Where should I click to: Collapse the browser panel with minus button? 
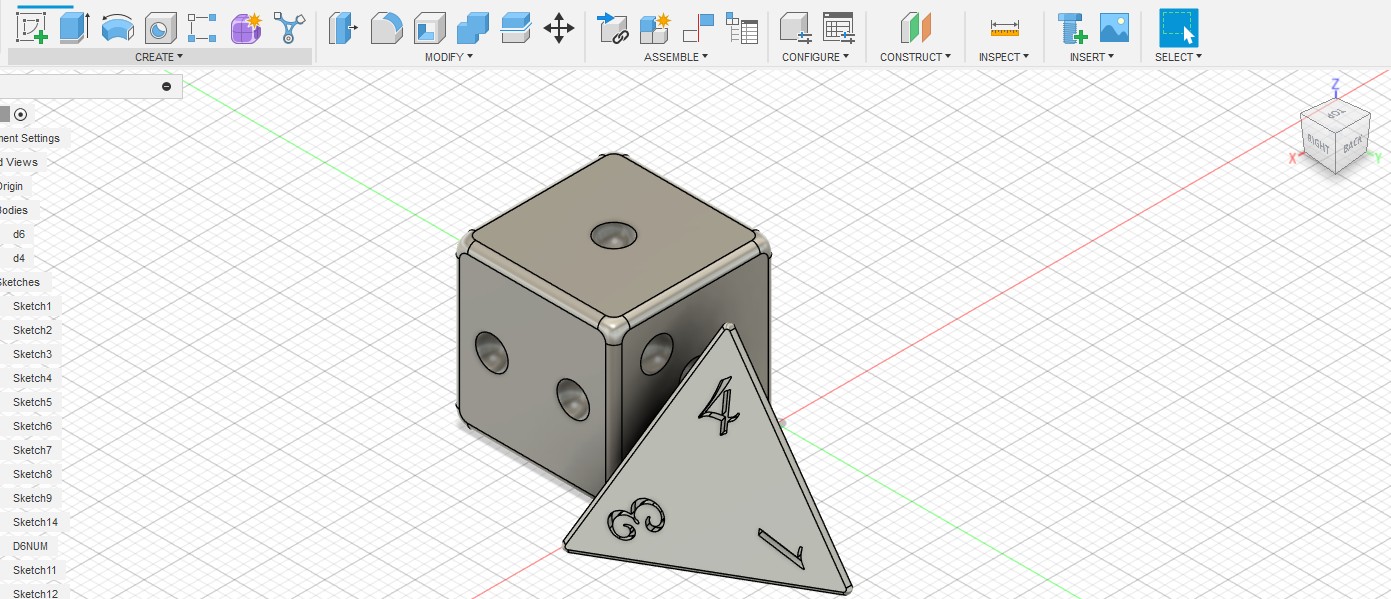point(166,86)
